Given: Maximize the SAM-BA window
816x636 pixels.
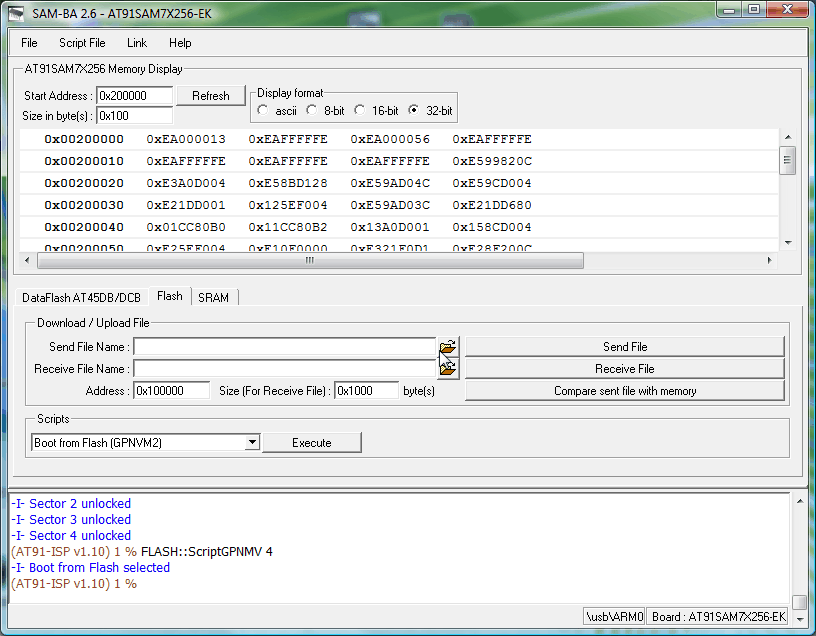Looking at the screenshot, I should (x=754, y=10).
